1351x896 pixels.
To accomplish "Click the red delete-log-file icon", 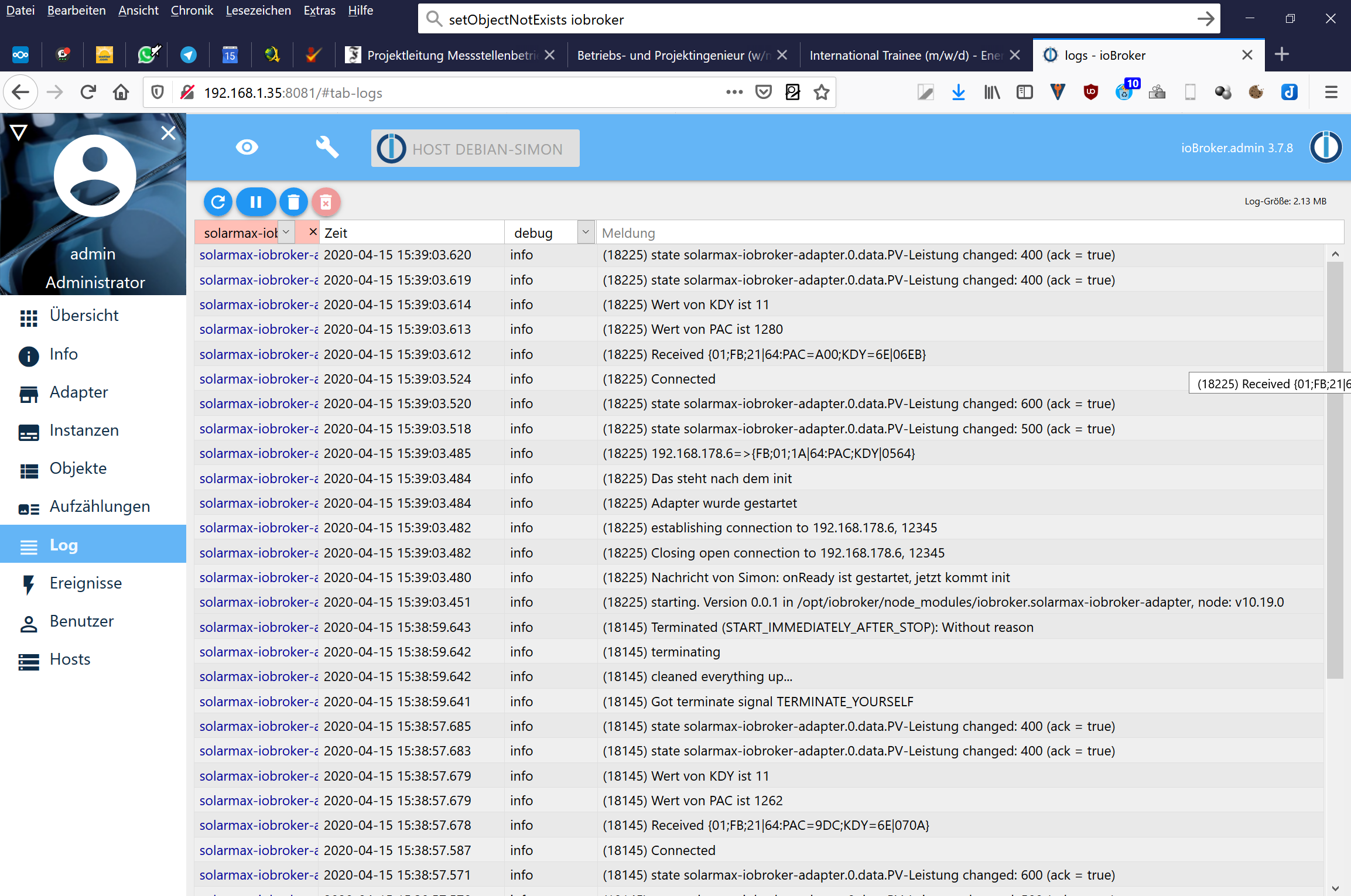I will coord(326,202).
